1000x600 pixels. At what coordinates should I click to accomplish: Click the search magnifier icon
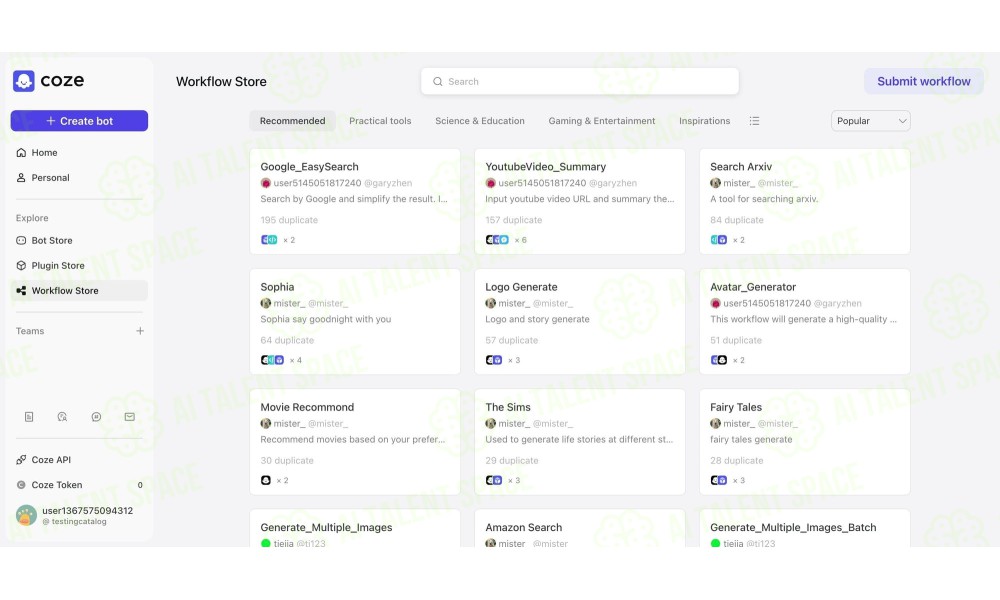click(x=438, y=82)
